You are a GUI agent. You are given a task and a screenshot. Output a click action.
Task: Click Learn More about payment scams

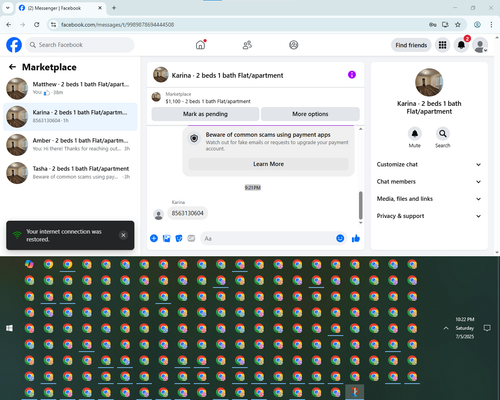(x=268, y=164)
